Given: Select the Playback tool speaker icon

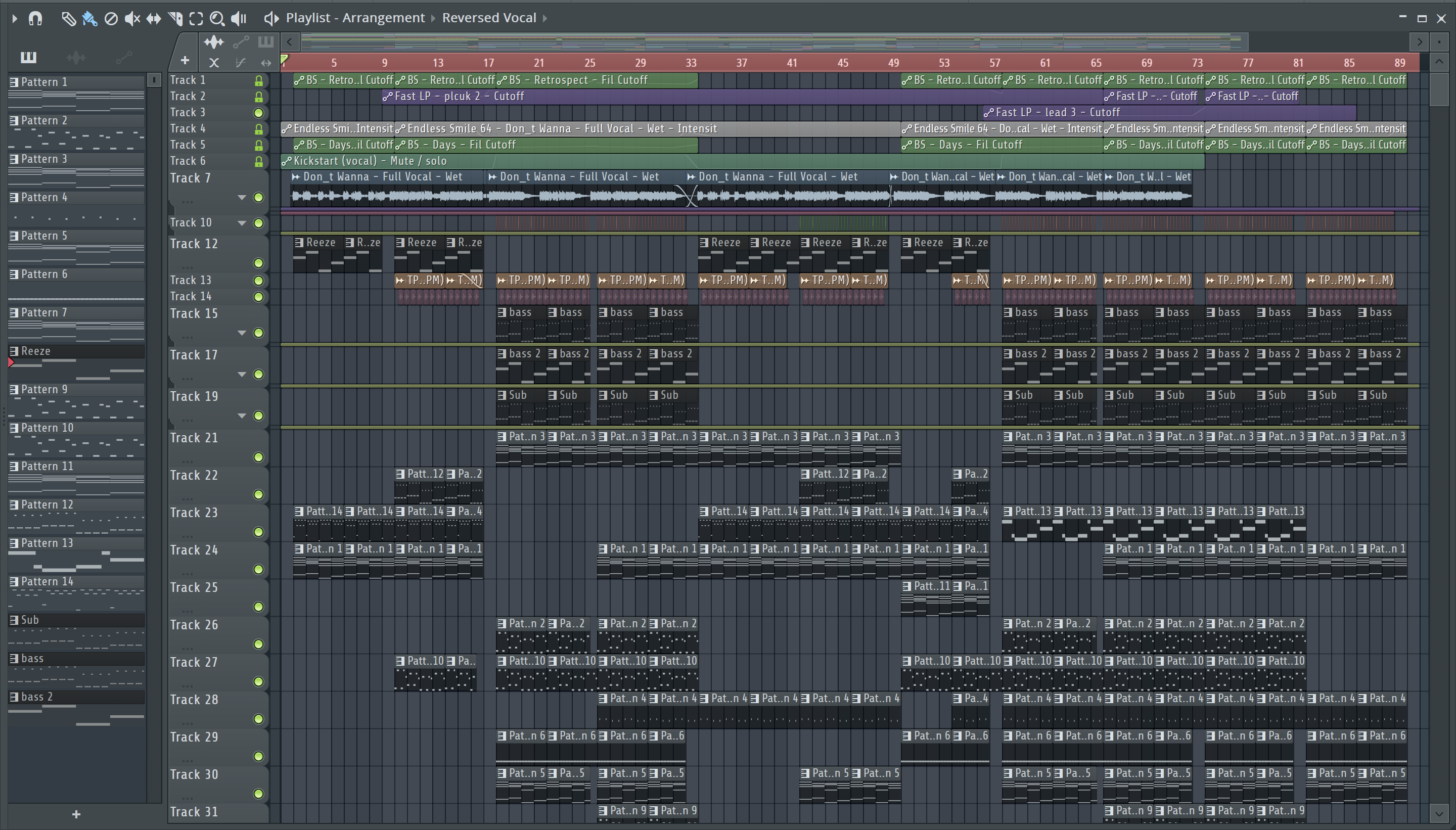Looking at the screenshot, I should [x=239, y=19].
